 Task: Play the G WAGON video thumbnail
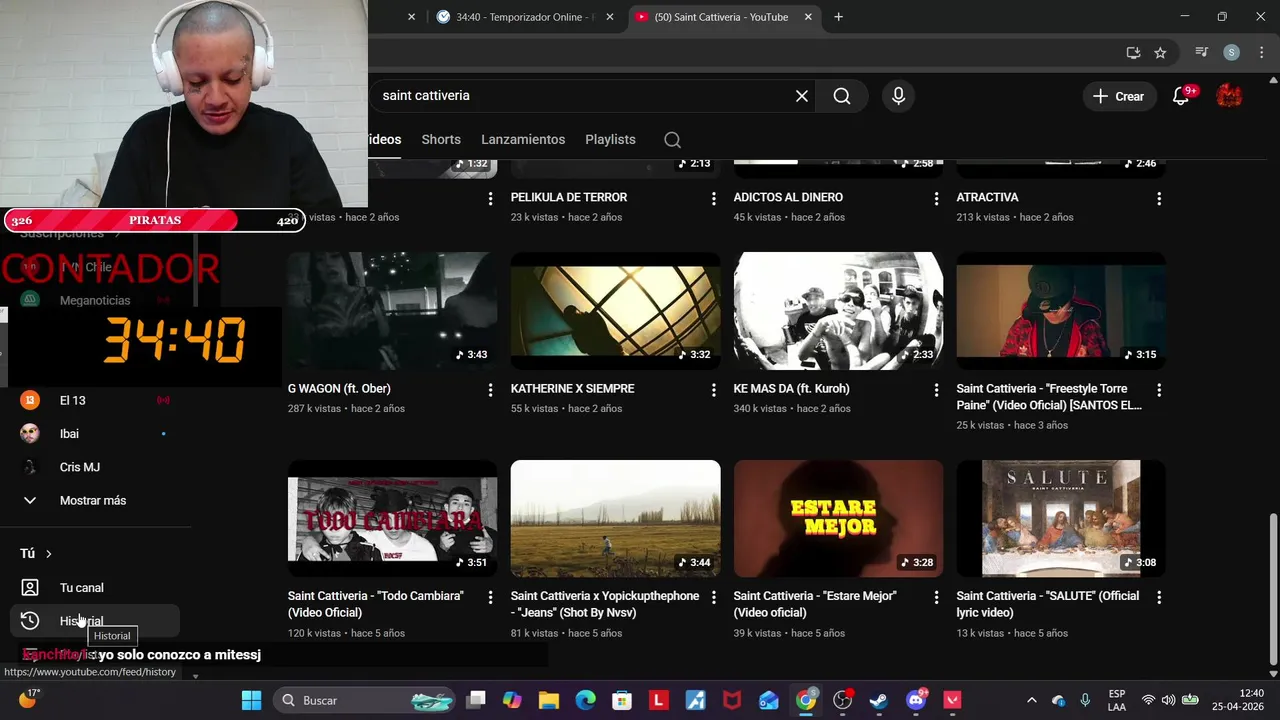click(x=392, y=311)
